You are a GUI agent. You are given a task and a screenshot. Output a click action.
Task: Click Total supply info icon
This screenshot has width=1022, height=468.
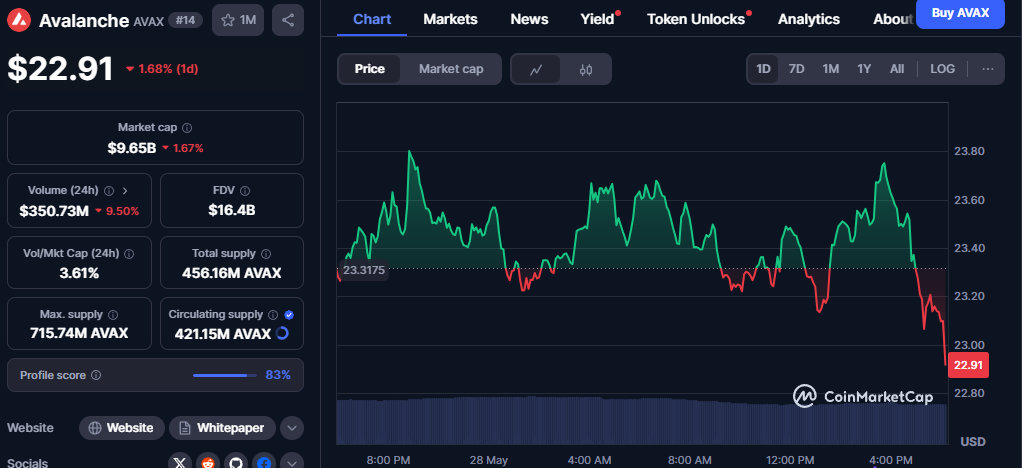click(266, 254)
